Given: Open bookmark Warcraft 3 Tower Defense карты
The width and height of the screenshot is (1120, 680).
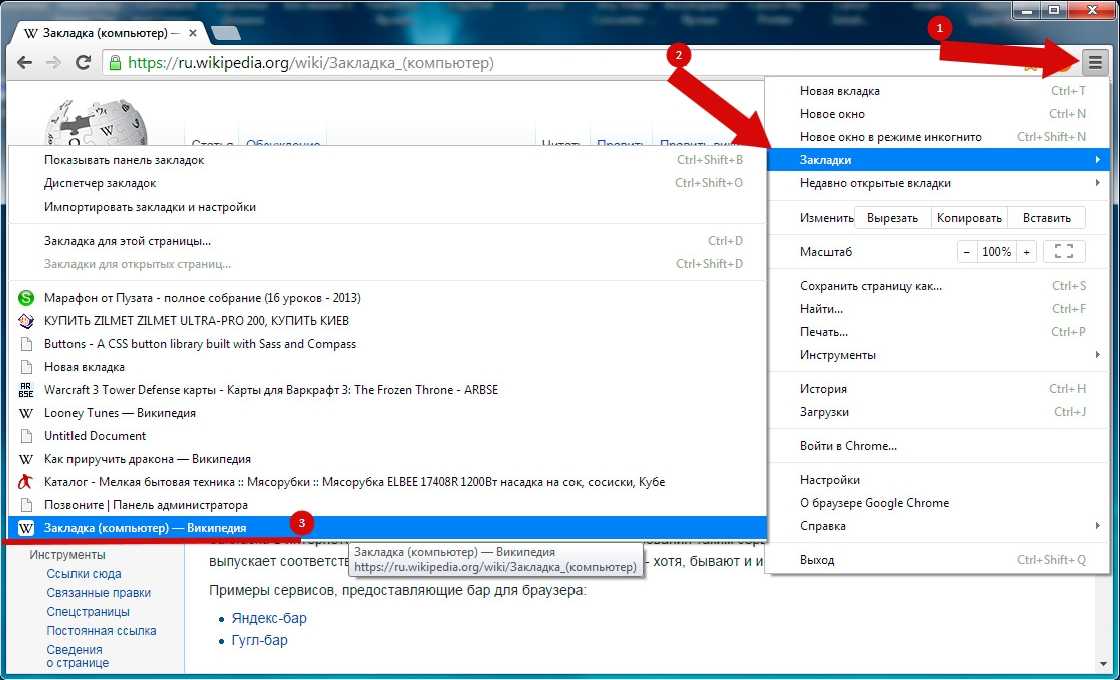Looking at the screenshot, I should (387, 390).
